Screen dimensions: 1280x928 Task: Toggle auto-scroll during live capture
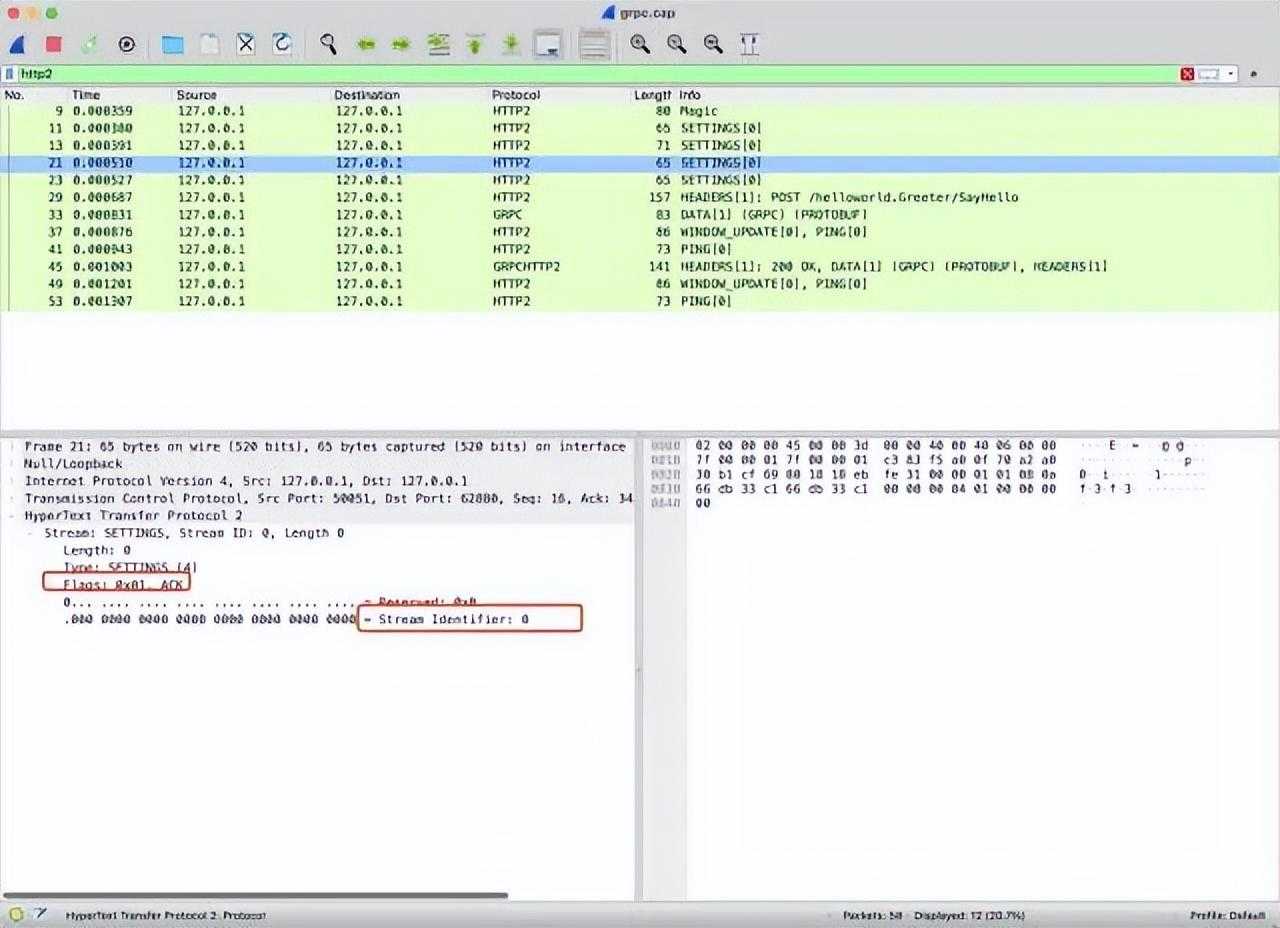pos(547,44)
